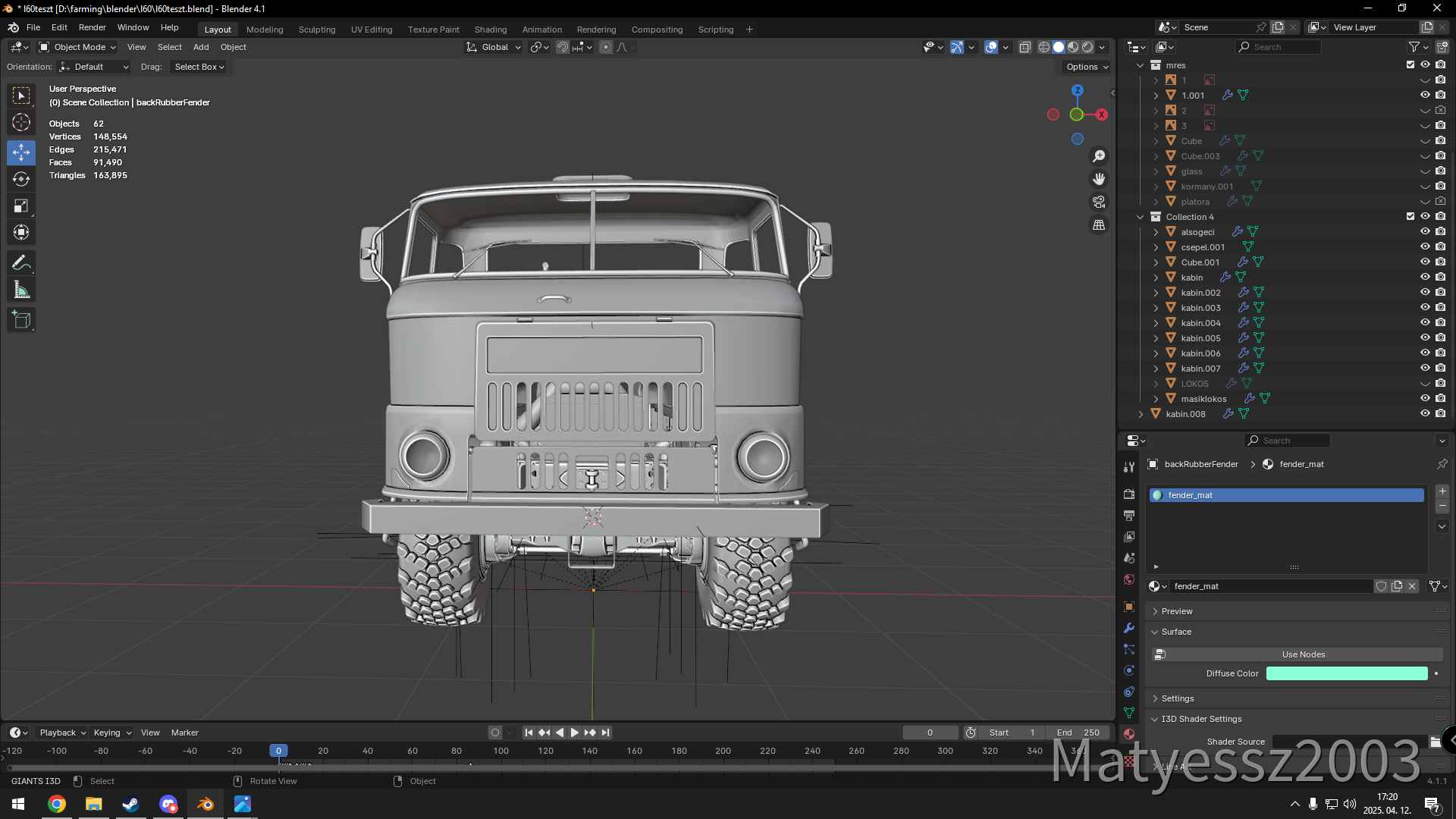Select the Cursor tool in toolbar

point(21,123)
